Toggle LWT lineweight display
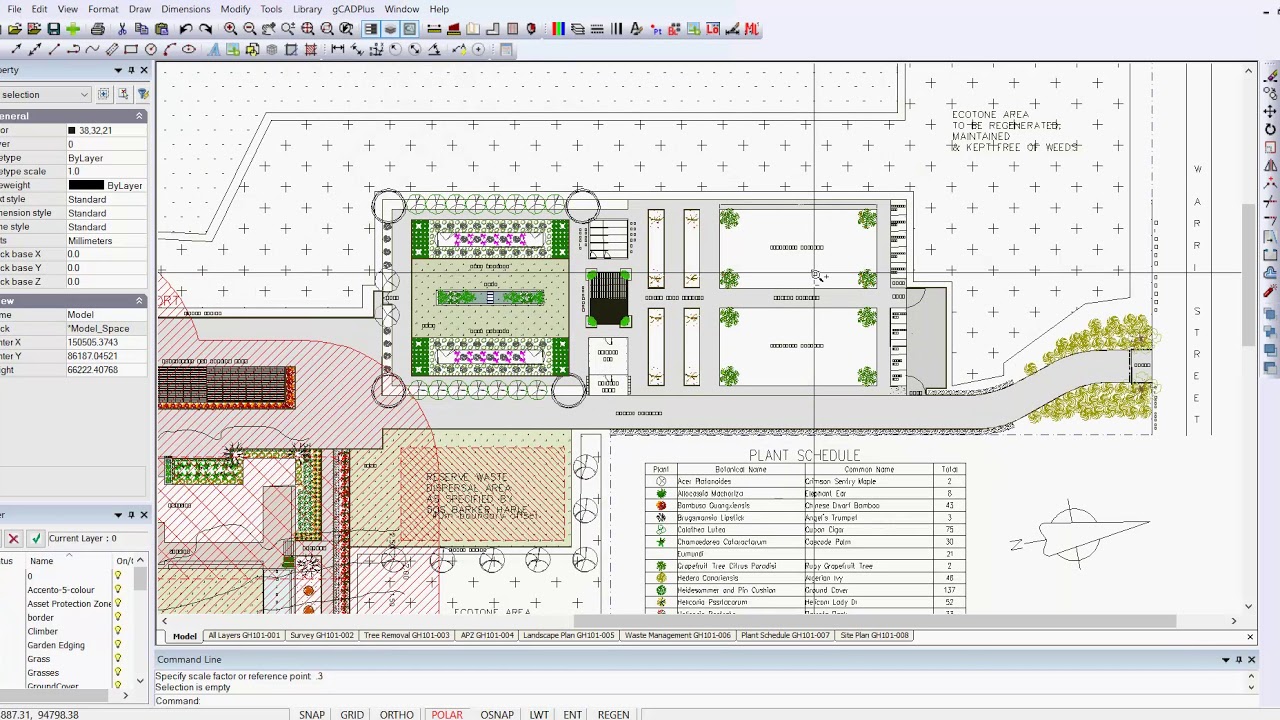 (539, 714)
